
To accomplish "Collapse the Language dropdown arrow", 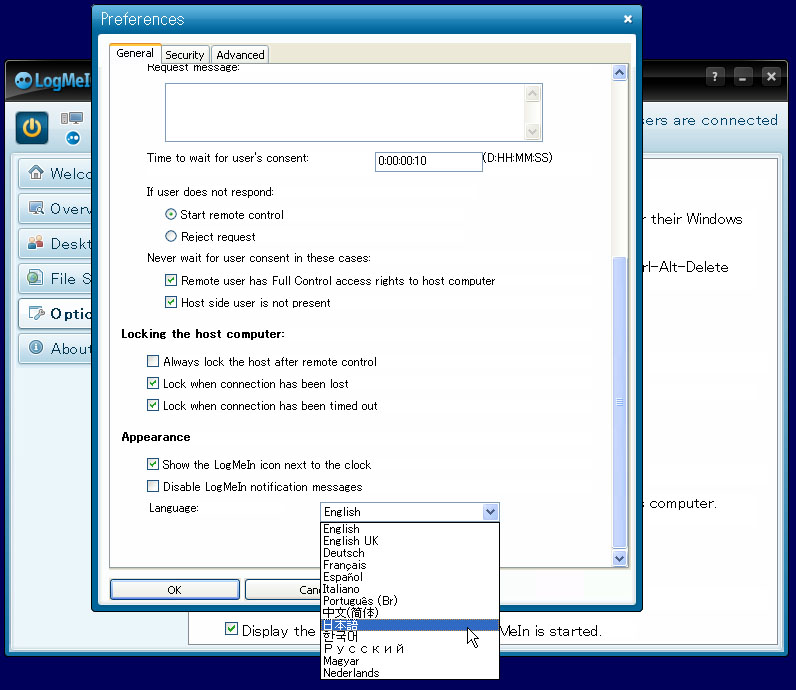I will [490, 512].
